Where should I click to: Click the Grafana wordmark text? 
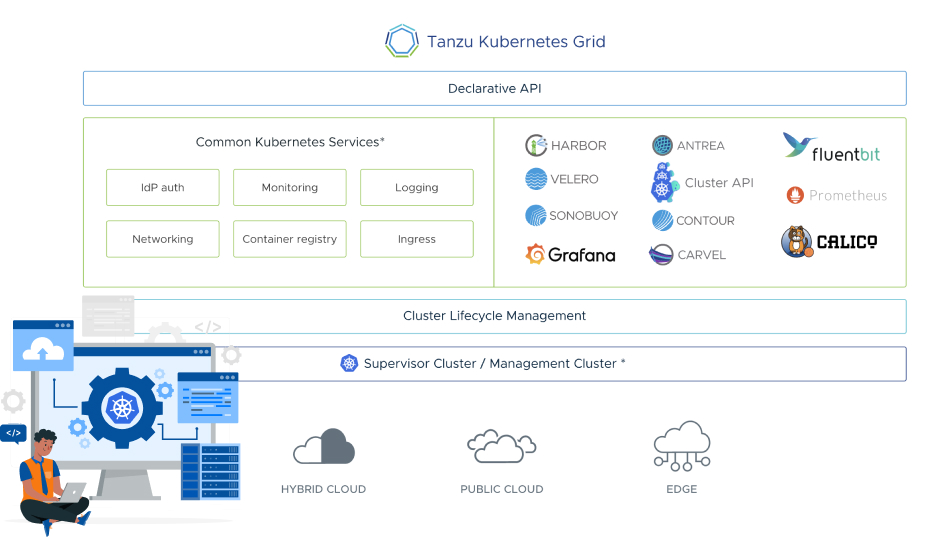pos(581,255)
